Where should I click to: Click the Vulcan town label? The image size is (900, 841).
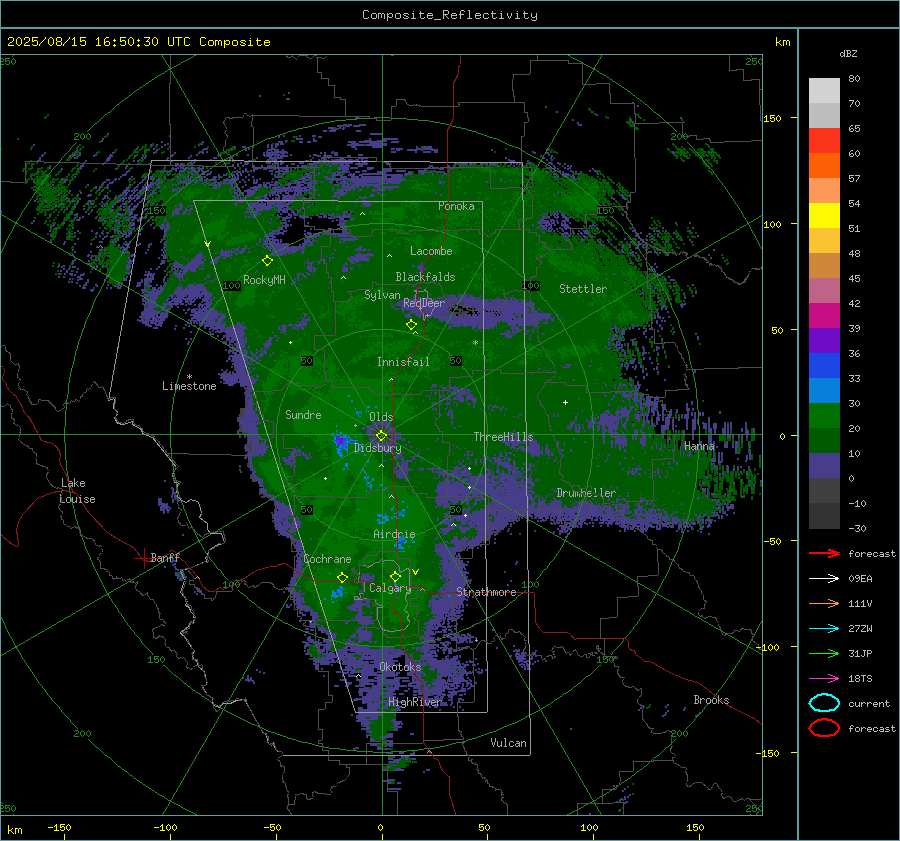[508, 743]
